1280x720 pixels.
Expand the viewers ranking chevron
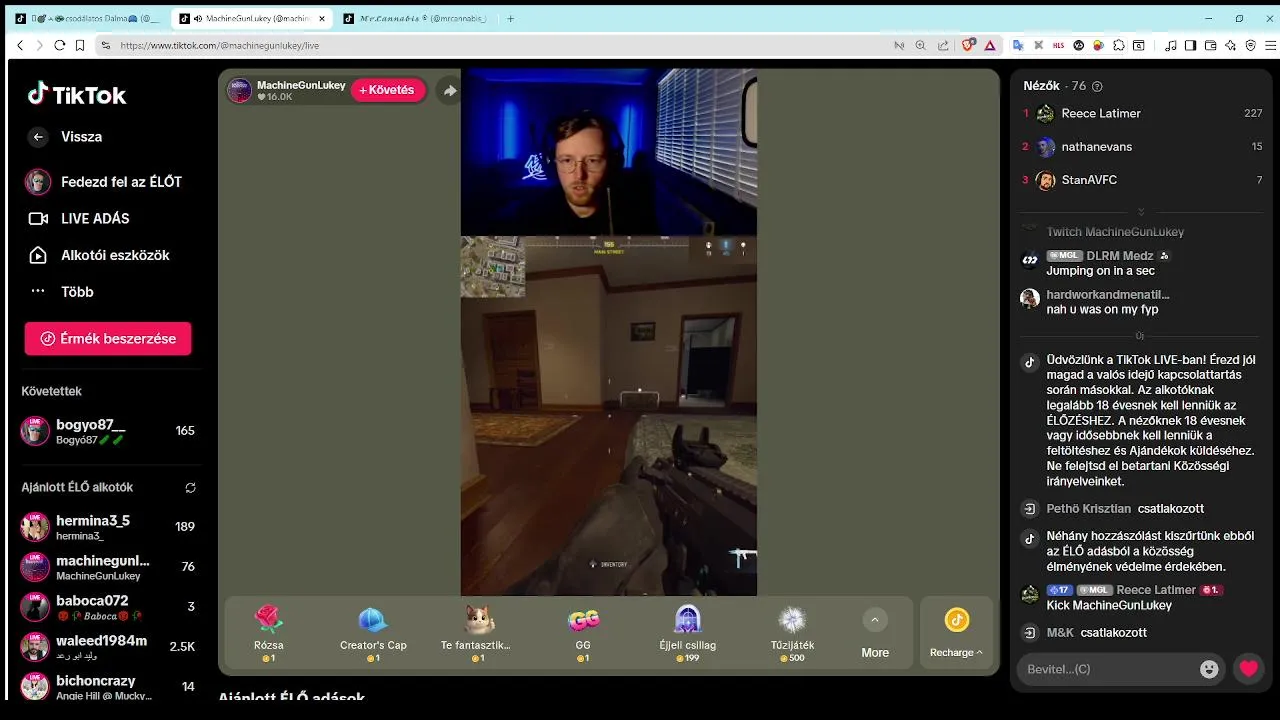pyautogui.click(x=1141, y=212)
